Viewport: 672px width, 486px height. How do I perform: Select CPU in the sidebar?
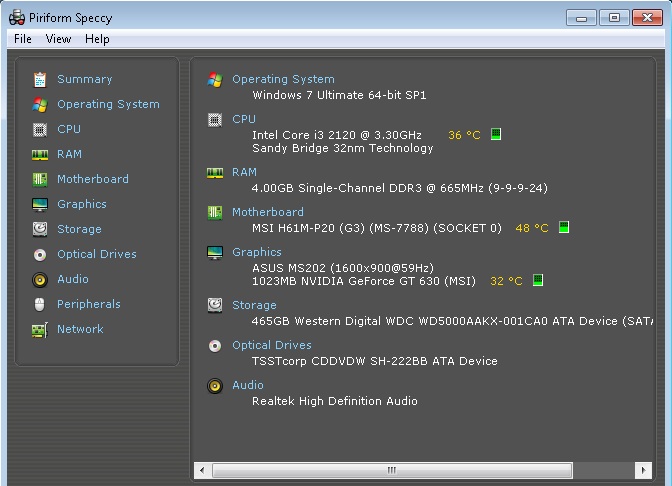pyautogui.click(x=69, y=129)
